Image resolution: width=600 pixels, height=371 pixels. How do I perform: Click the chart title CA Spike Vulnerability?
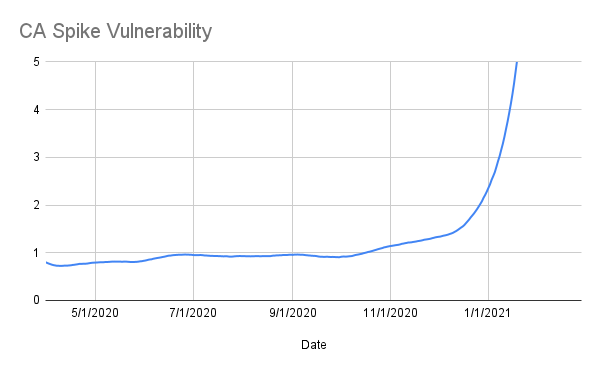click(x=116, y=31)
